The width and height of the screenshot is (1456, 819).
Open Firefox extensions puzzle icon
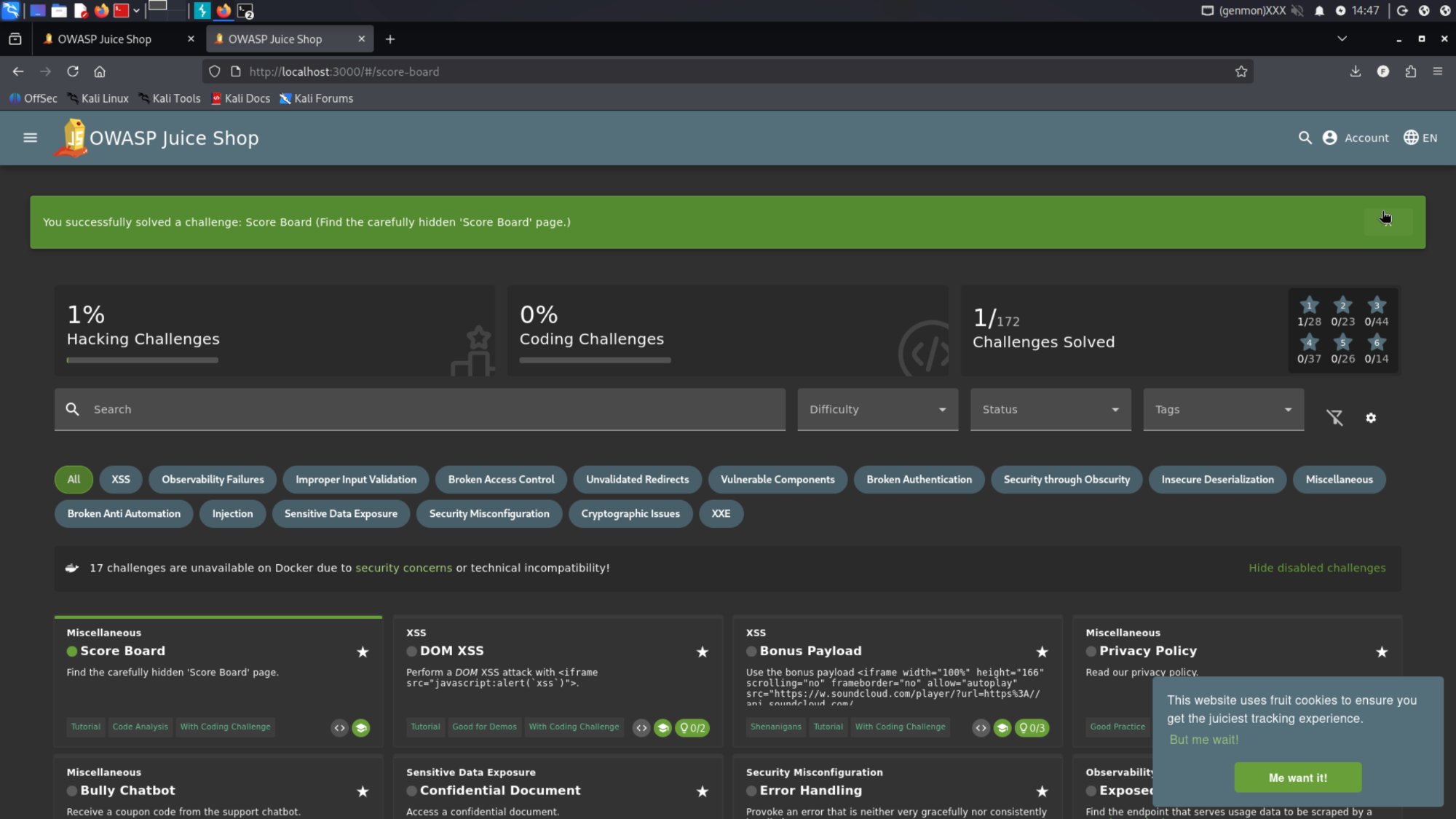(1410, 71)
